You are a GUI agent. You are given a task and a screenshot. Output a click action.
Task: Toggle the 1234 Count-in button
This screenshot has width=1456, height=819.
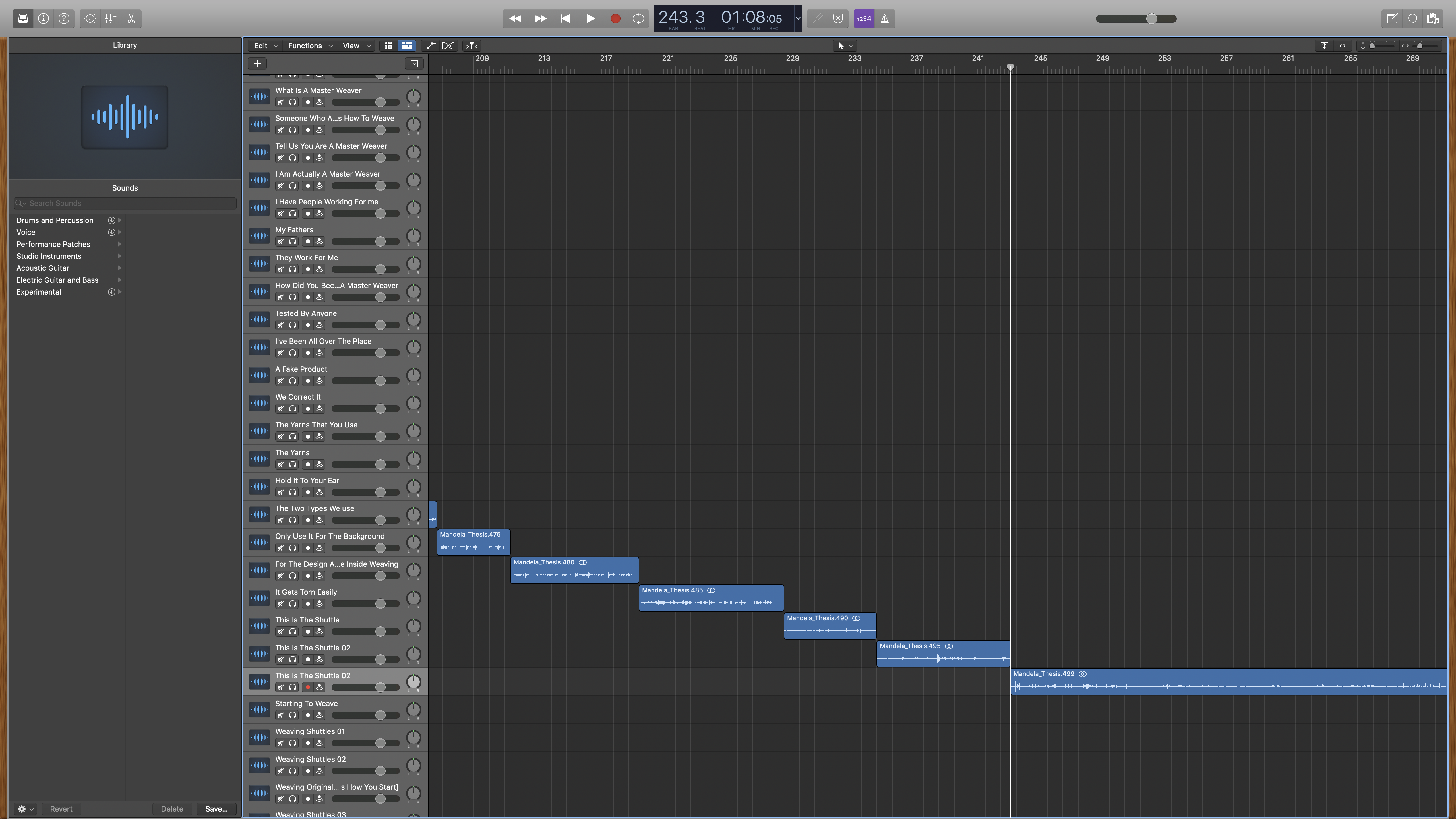(864, 19)
